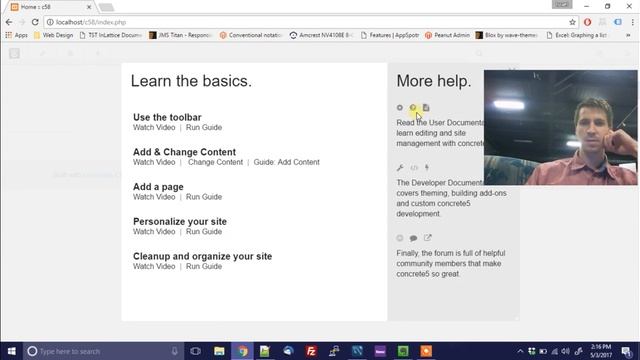
Task: Click Watch Video under Add a page
Action: point(154,197)
